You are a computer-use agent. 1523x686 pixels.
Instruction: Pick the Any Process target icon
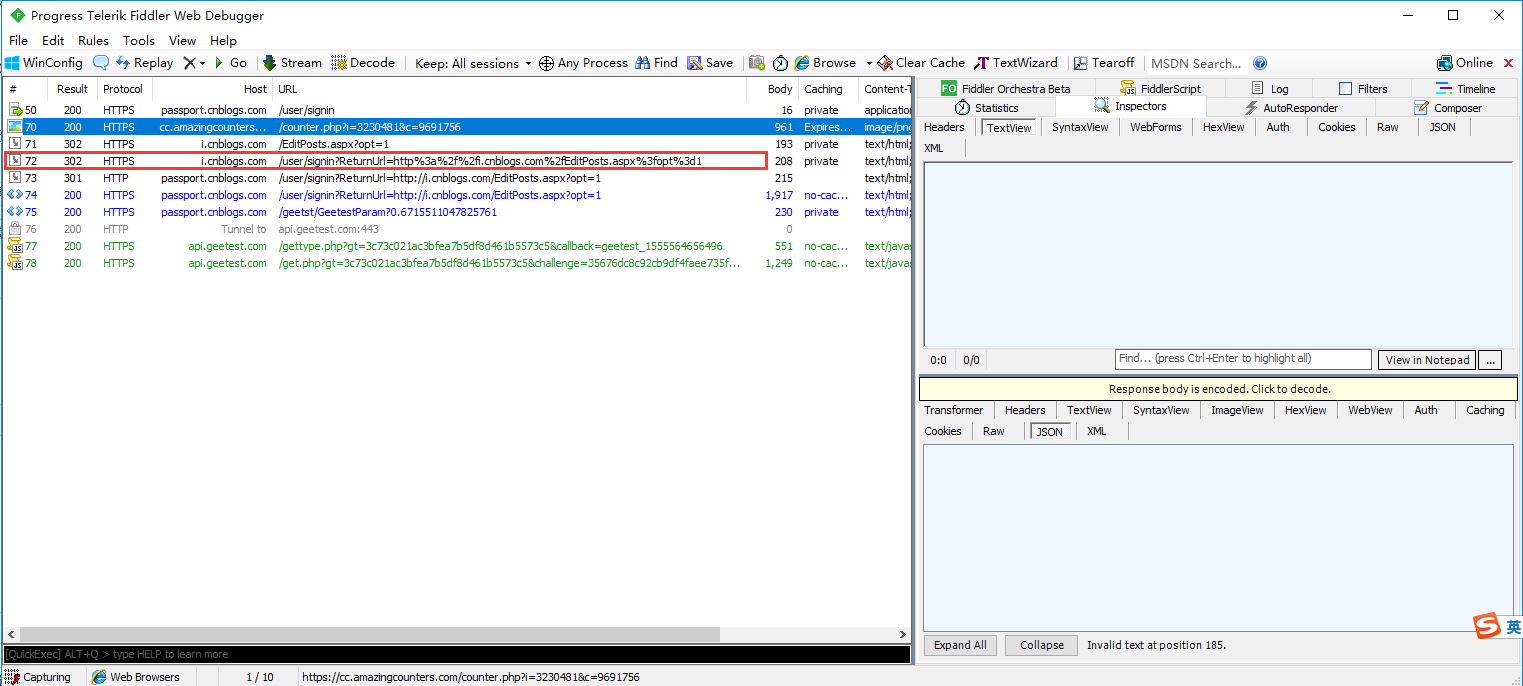click(x=546, y=63)
